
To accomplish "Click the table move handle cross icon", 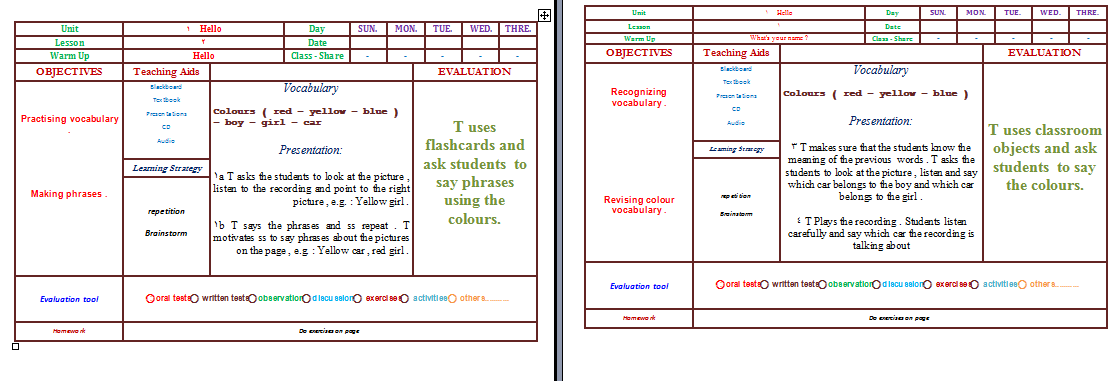I will point(544,15).
